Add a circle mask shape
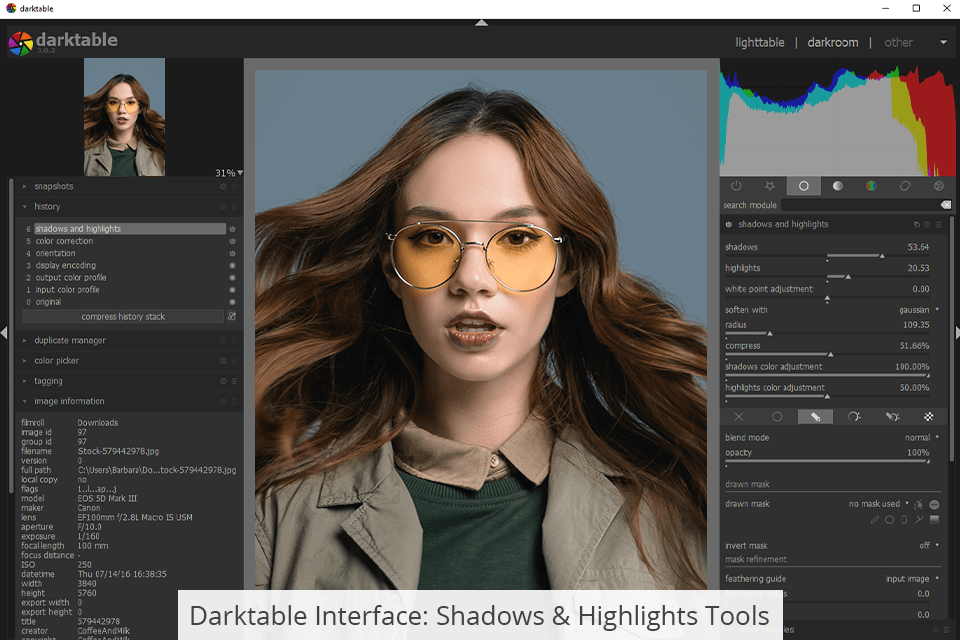The height and width of the screenshot is (640, 960). point(890,520)
